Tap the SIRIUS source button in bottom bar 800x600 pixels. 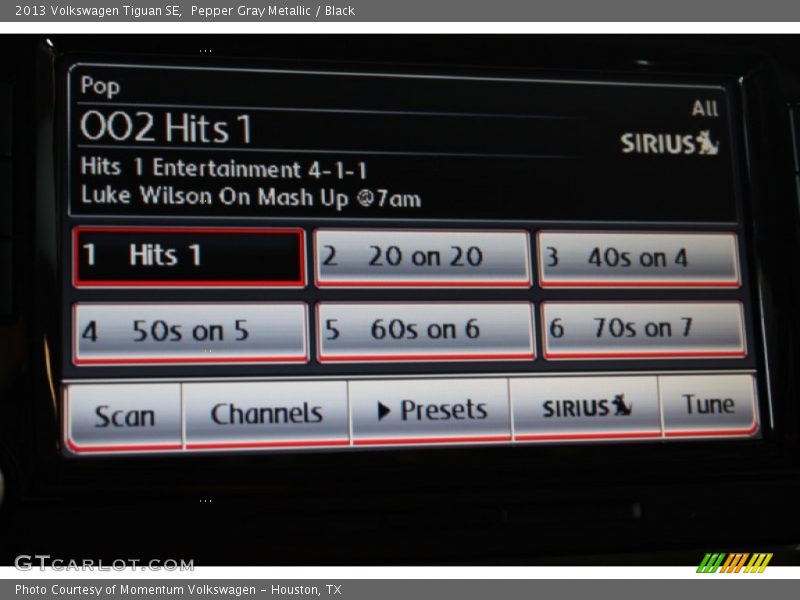point(586,407)
